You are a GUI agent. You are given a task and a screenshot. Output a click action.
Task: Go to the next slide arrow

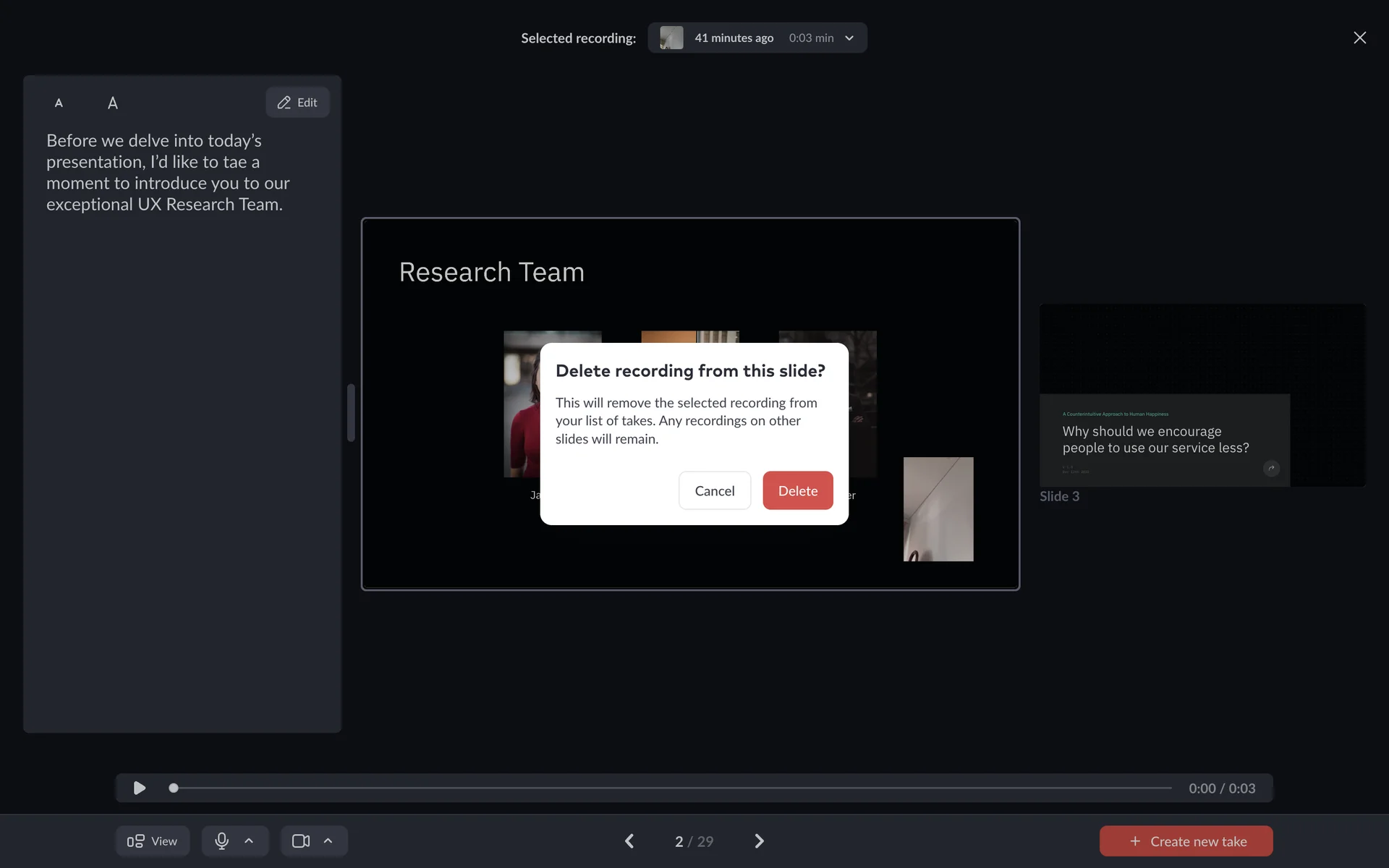click(x=759, y=841)
